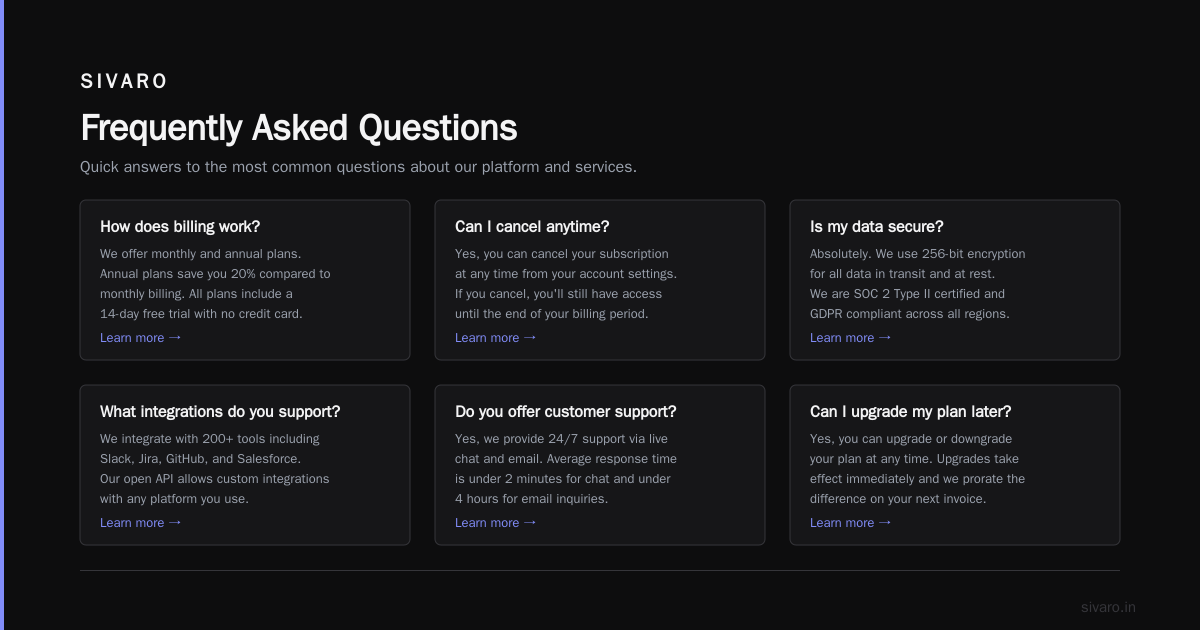Click the sivaro.in footer text

pos(1108,607)
